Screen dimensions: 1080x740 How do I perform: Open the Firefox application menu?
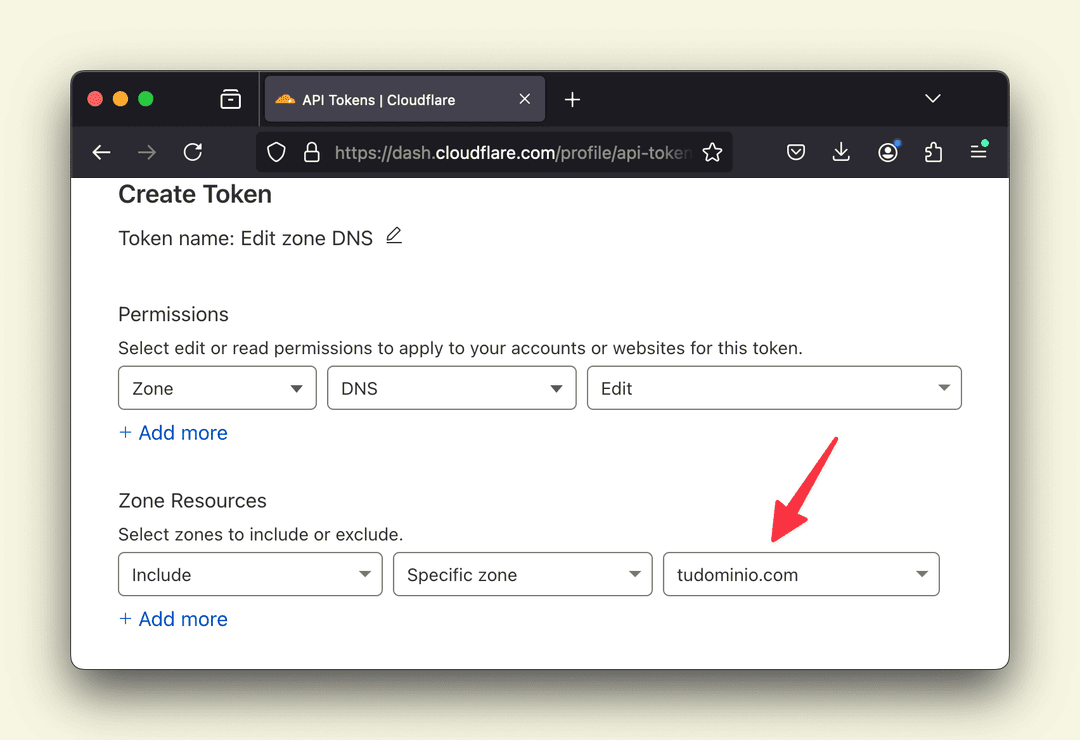point(979,151)
